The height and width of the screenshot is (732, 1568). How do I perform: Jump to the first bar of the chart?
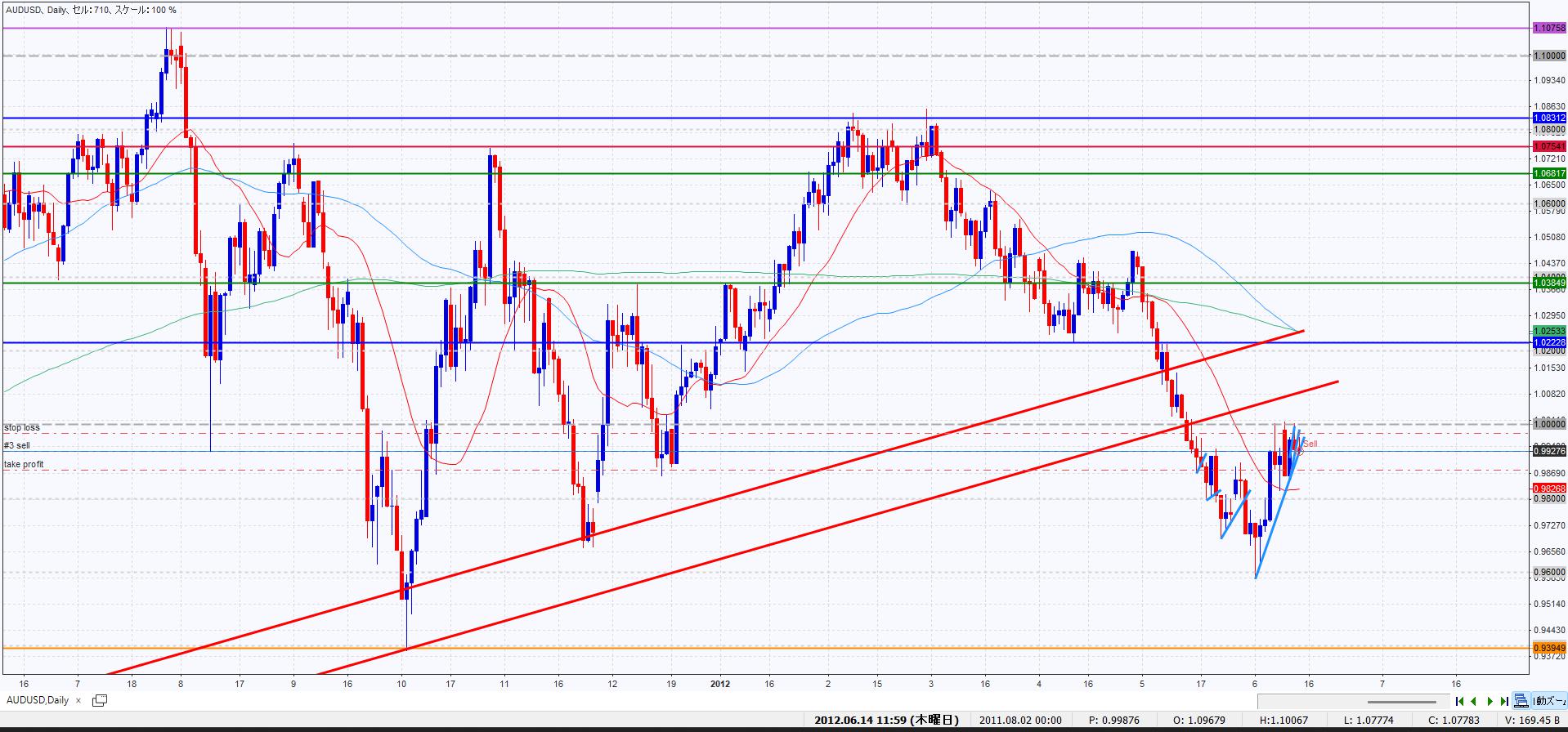point(1459,701)
